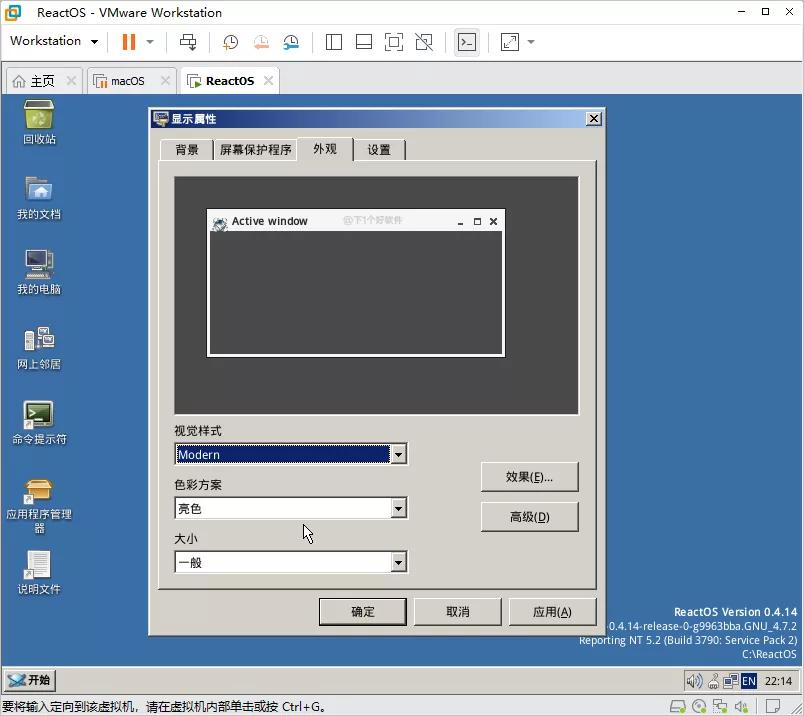804x716 pixels.
Task: Open the 视觉样式 dropdown showing Modern
Action: pos(398,454)
